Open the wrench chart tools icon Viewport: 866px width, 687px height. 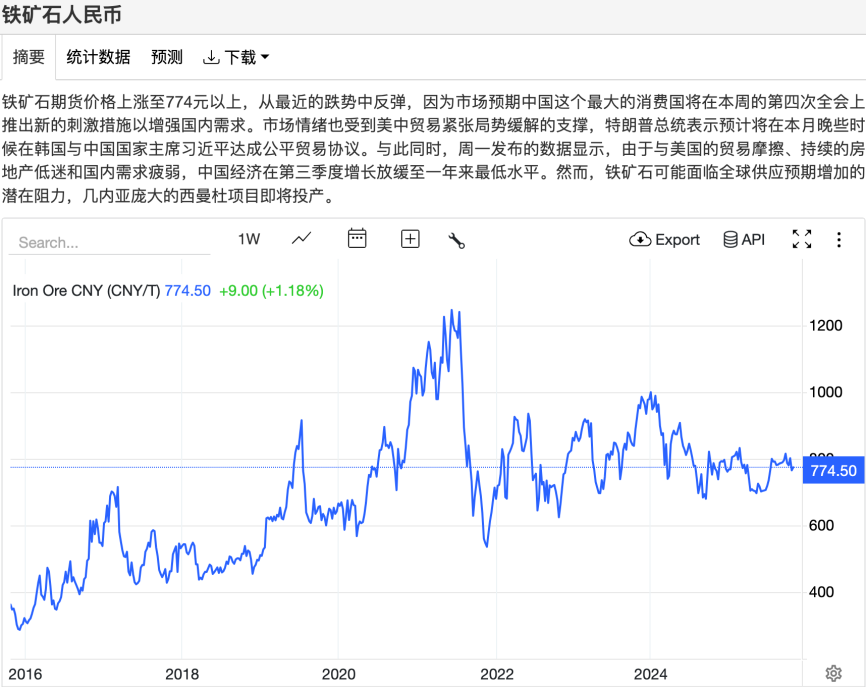pyautogui.click(x=457, y=240)
